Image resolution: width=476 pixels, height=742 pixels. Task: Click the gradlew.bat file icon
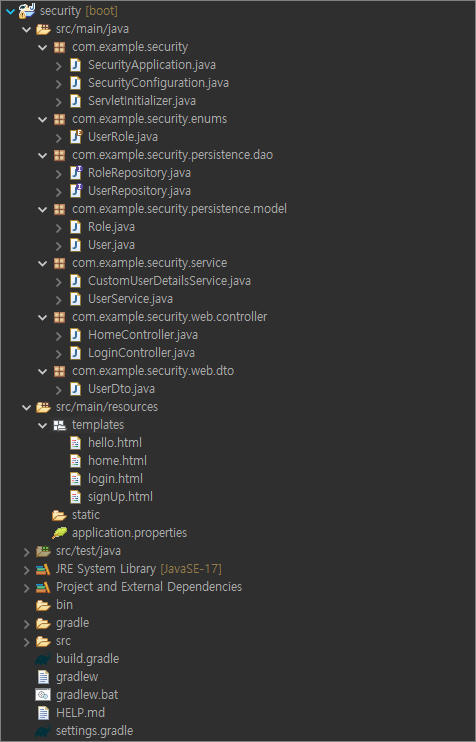[43, 695]
